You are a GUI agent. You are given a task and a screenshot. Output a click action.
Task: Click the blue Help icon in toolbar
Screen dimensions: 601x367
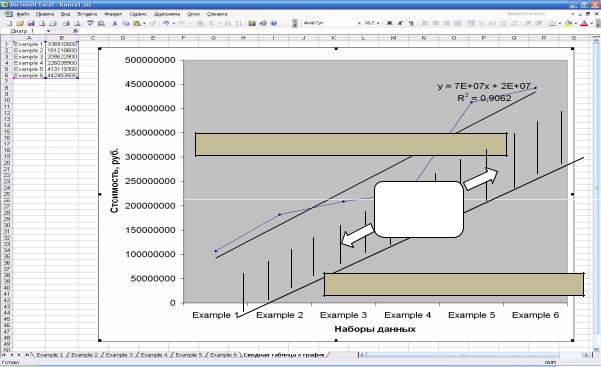[x=274, y=23]
